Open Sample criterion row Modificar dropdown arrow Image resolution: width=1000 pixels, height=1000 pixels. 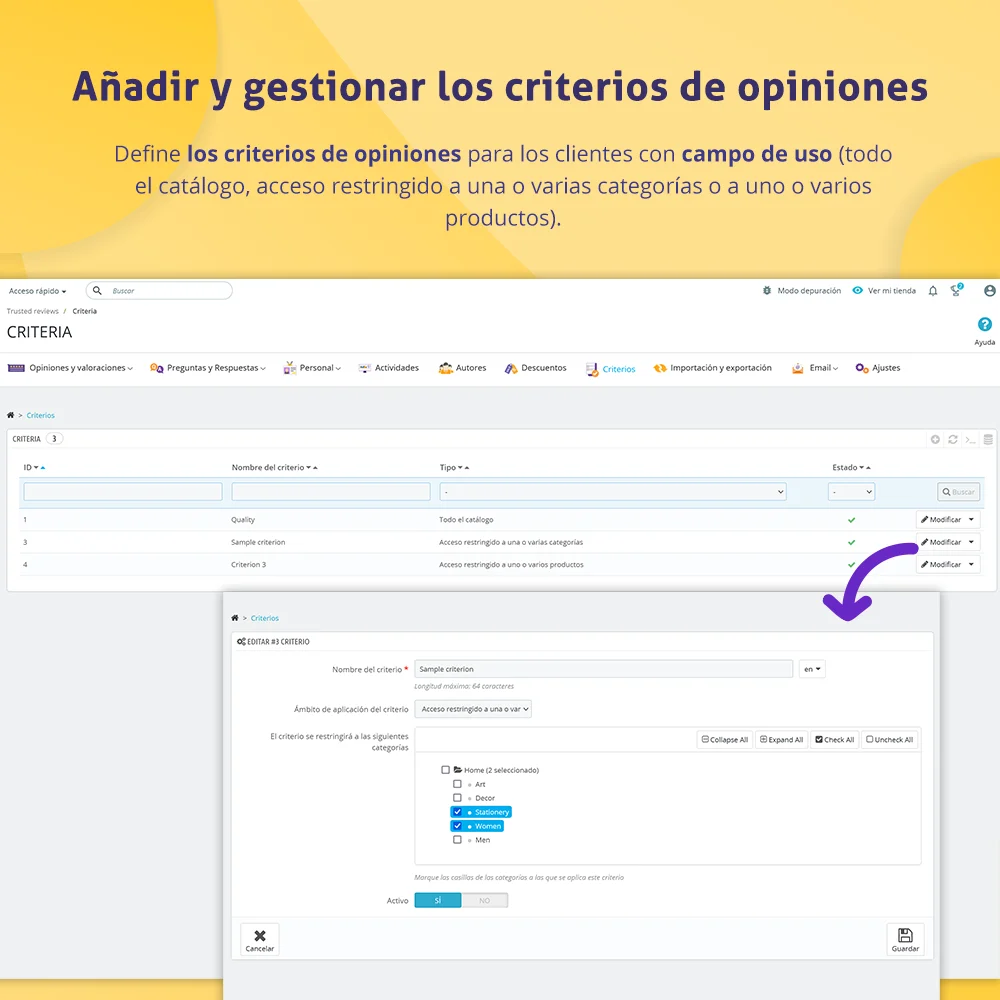click(971, 542)
